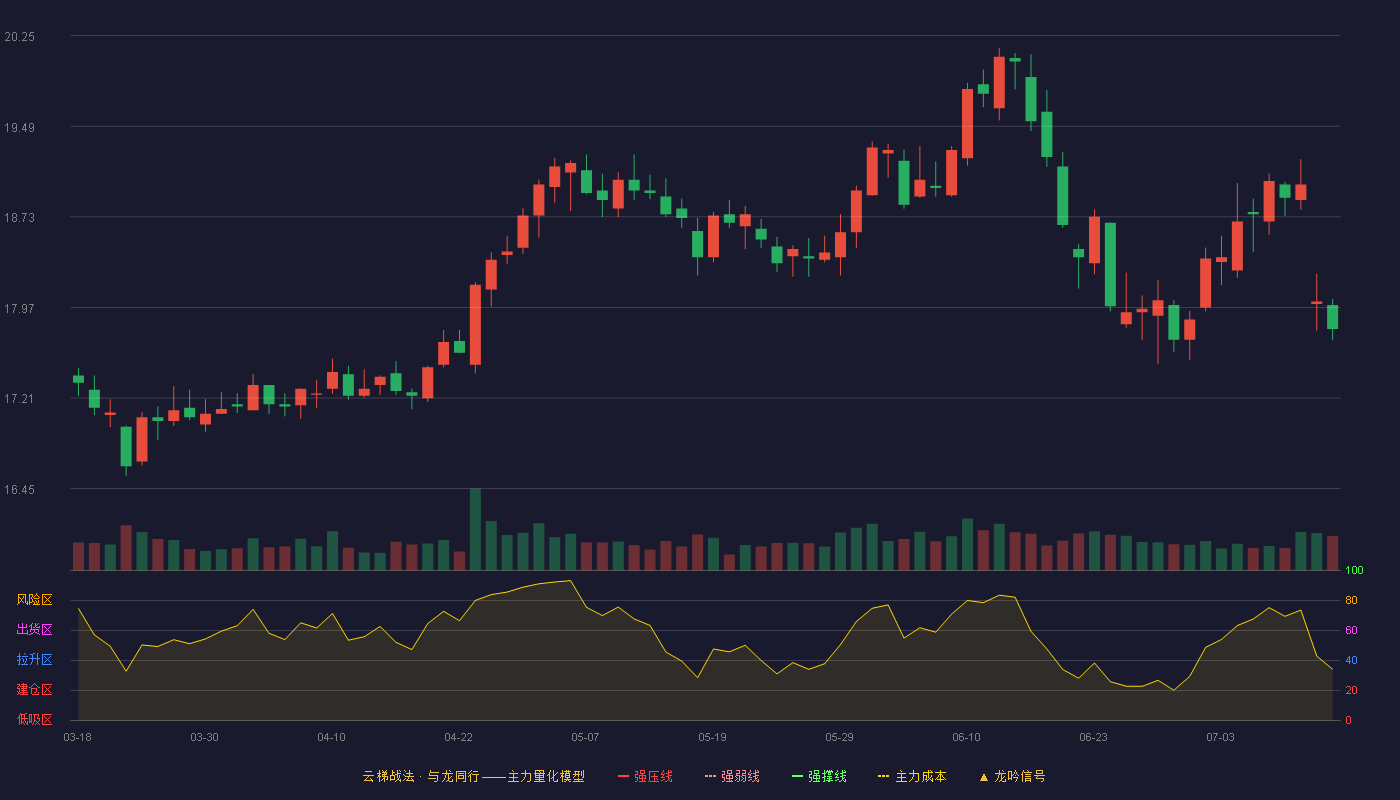The width and height of the screenshot is (1400, 800).
Task: Toggle the 强撑线 legend entry
Action: click(x=819, y=776)
